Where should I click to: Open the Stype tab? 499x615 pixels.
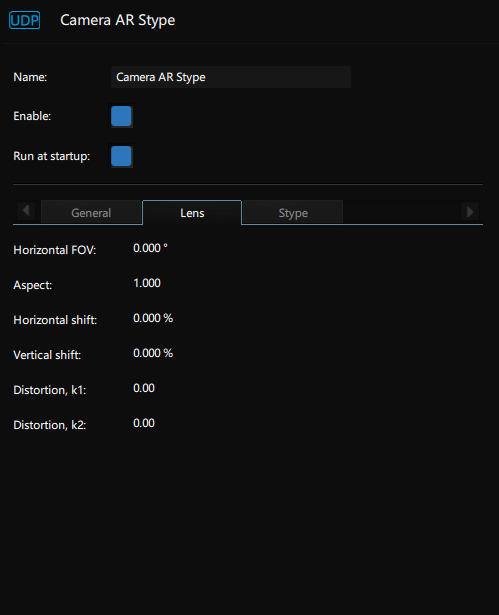(293, 213)
